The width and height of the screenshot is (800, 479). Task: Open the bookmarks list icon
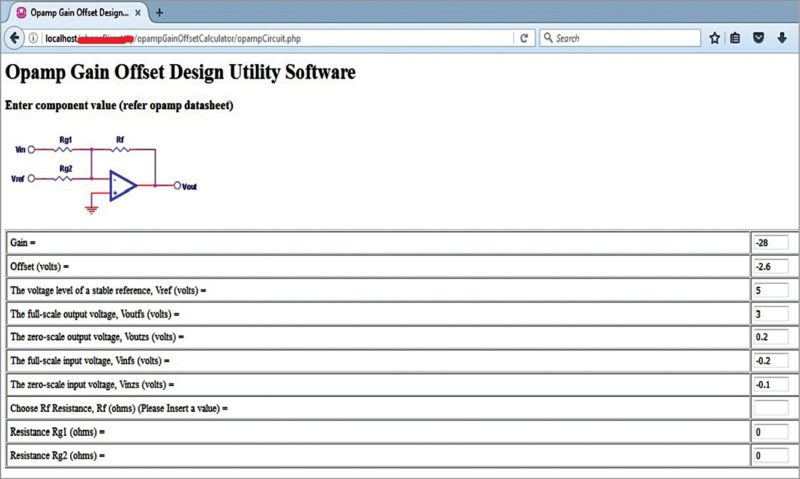(736, 38)
